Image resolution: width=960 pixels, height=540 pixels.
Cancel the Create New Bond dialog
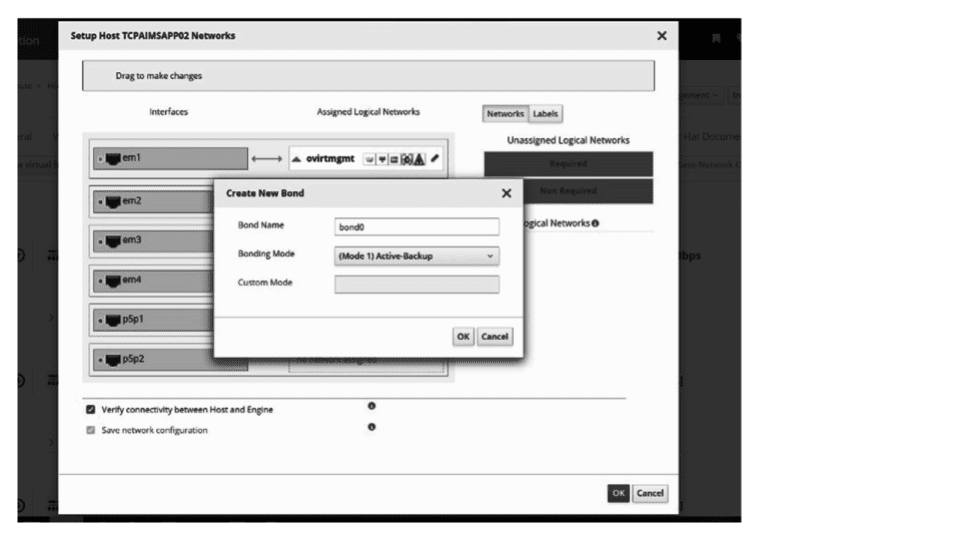(x=495, y=337)
